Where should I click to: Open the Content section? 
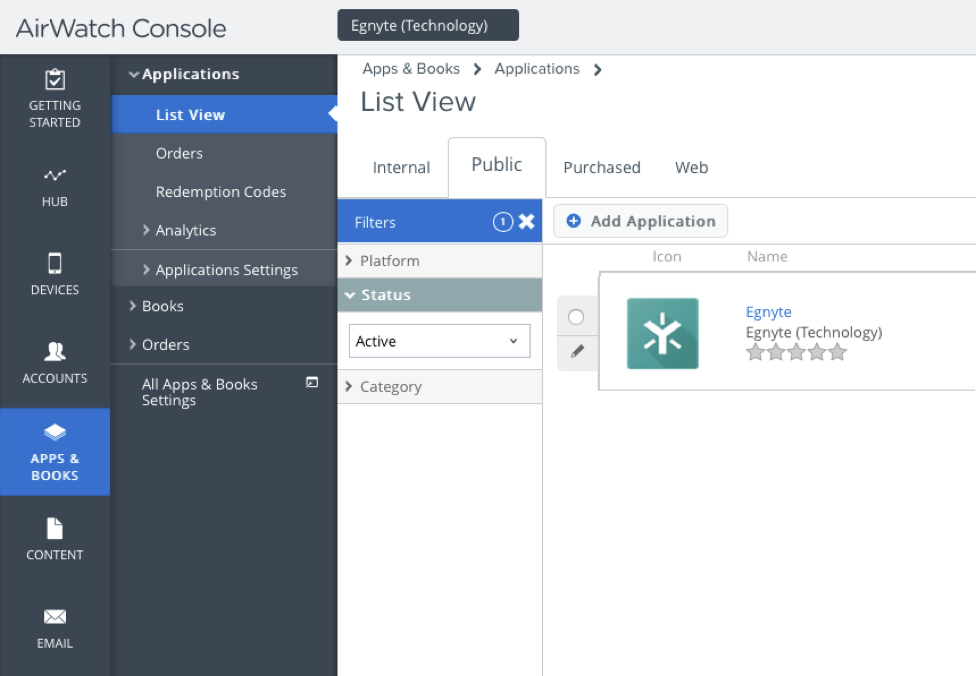click(55, 540)
